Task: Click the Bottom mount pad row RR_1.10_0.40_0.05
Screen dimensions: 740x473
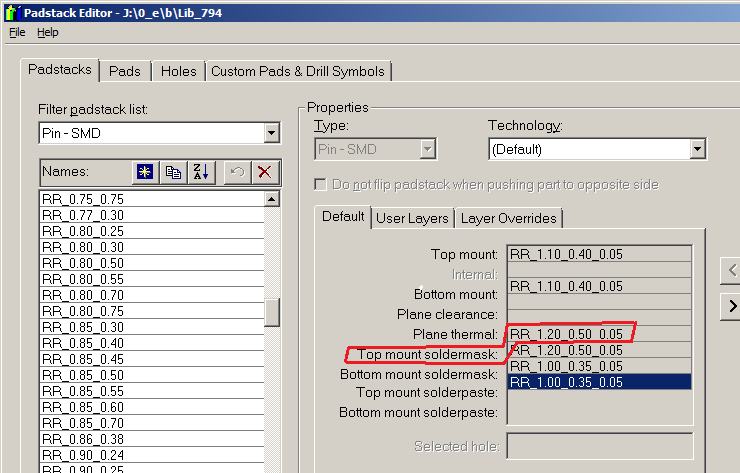Action: 600,287
